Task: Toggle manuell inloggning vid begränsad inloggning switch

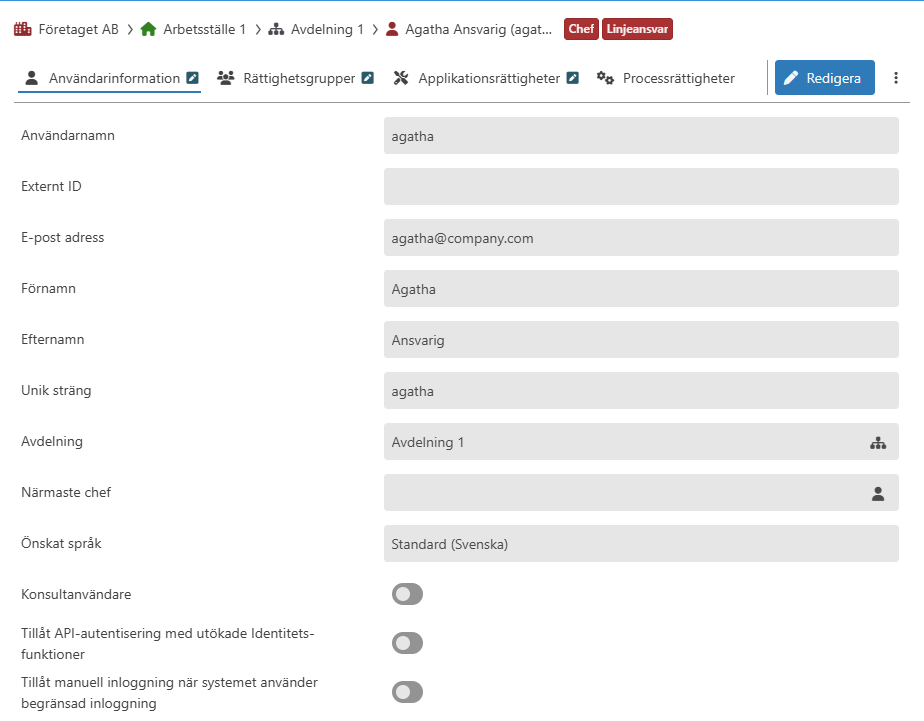Action: (x=407, y=692)
